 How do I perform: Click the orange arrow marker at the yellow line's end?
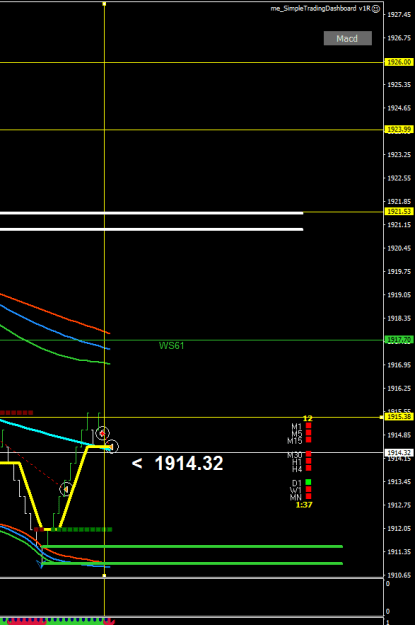(112, 447)
